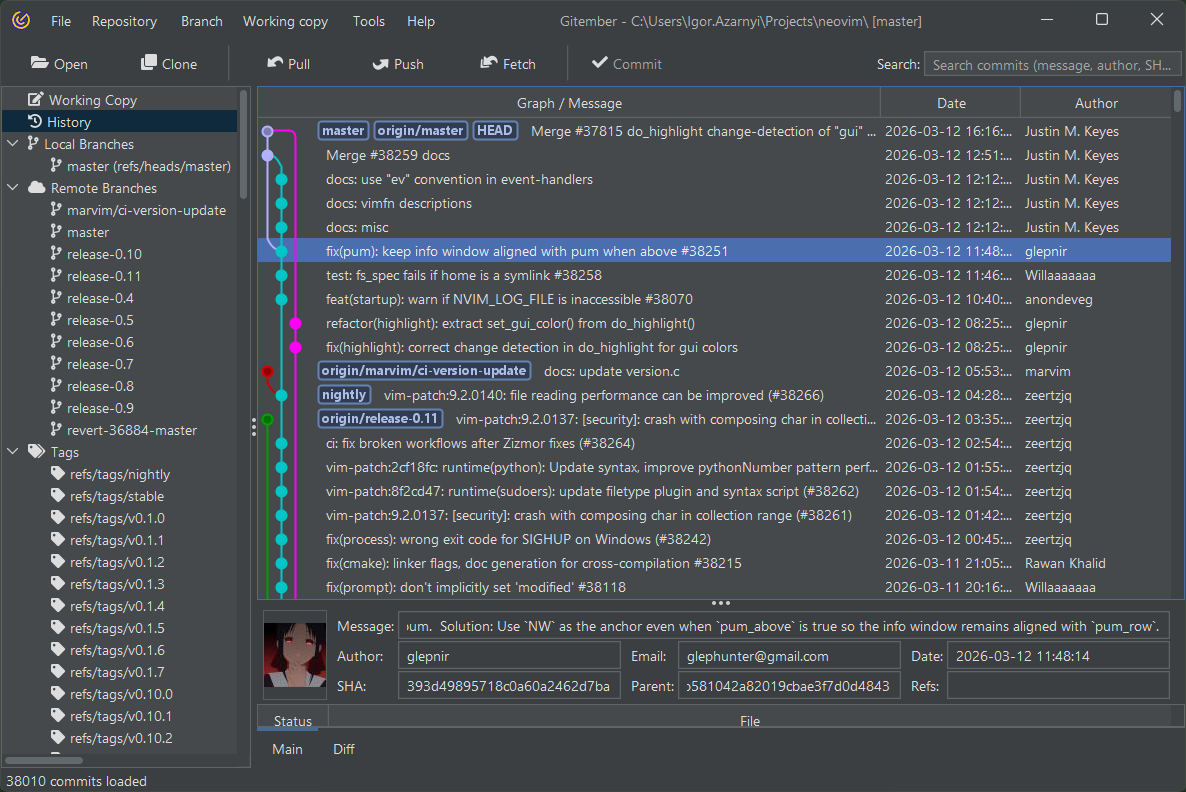Viewport: 1186px width, 792px height.
Task: Select the release-0.10 remote branch
Action: pos(104,254)
